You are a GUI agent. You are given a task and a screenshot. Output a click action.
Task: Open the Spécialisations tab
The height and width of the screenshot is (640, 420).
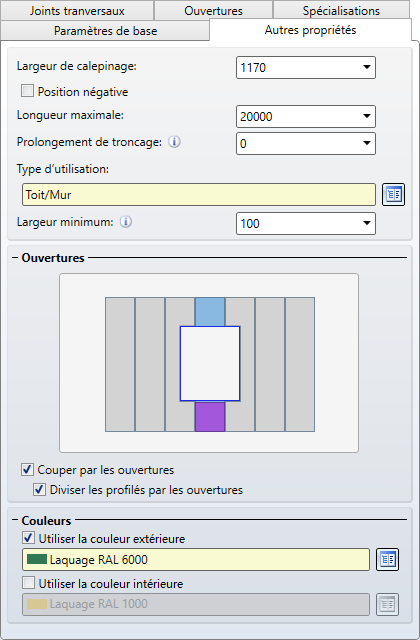point(341,11)
